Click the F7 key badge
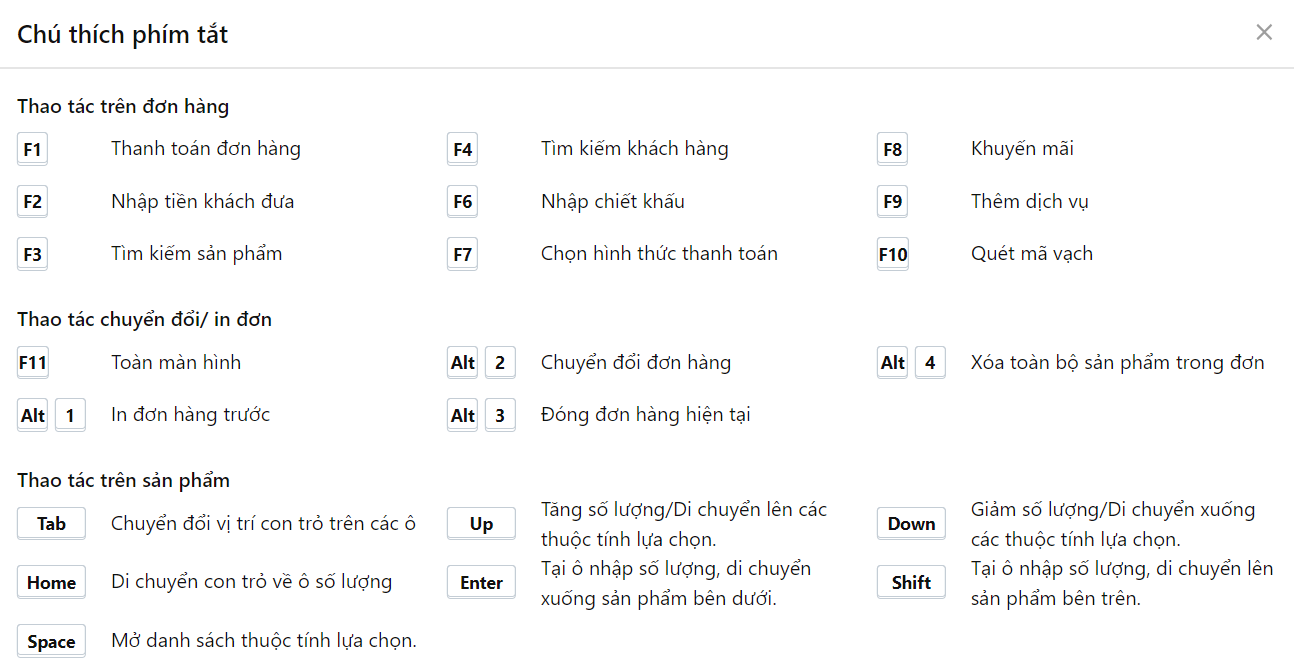Image resolution: width=1294 pixels, height=670 pixels. [462, 254]
